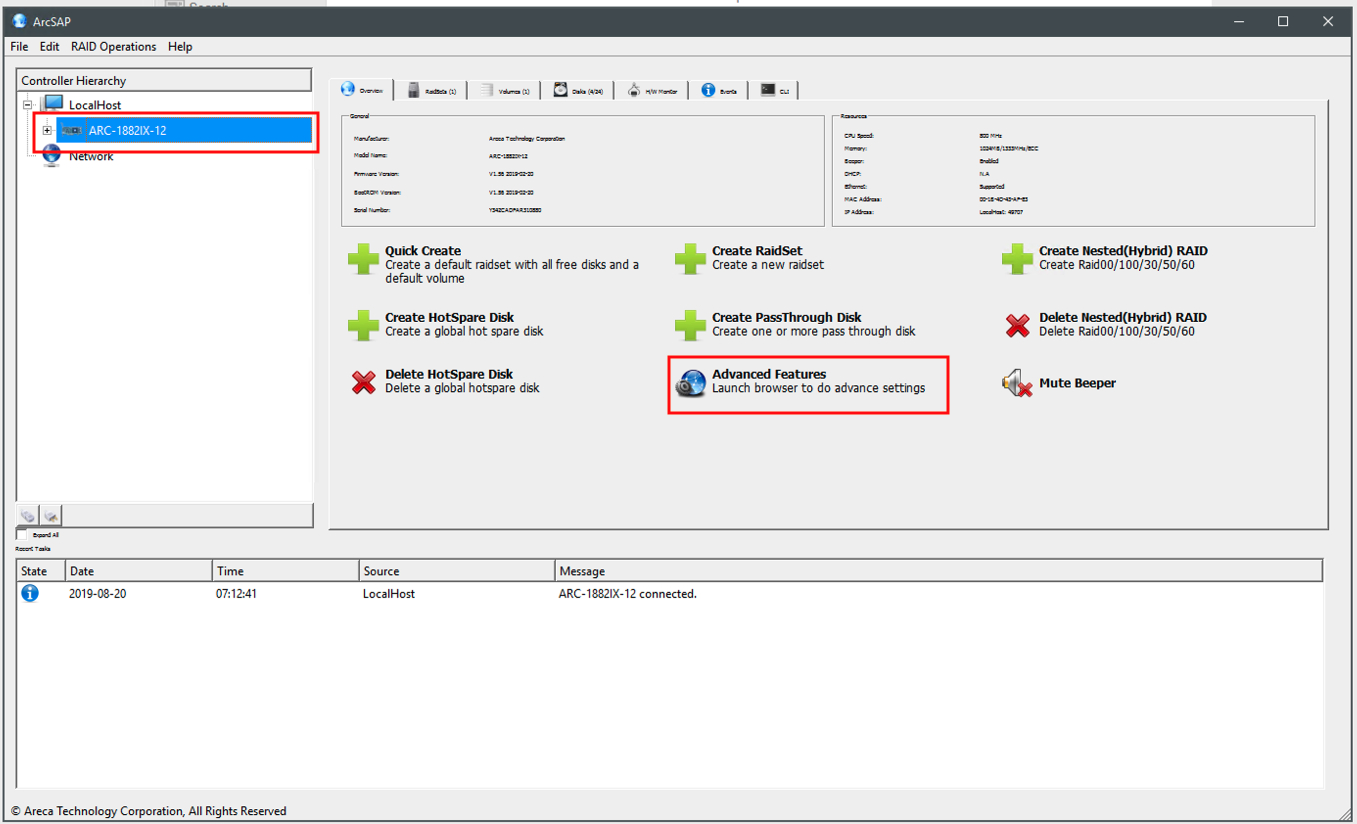Open the H/W Monitor tab

click(652, 91)
